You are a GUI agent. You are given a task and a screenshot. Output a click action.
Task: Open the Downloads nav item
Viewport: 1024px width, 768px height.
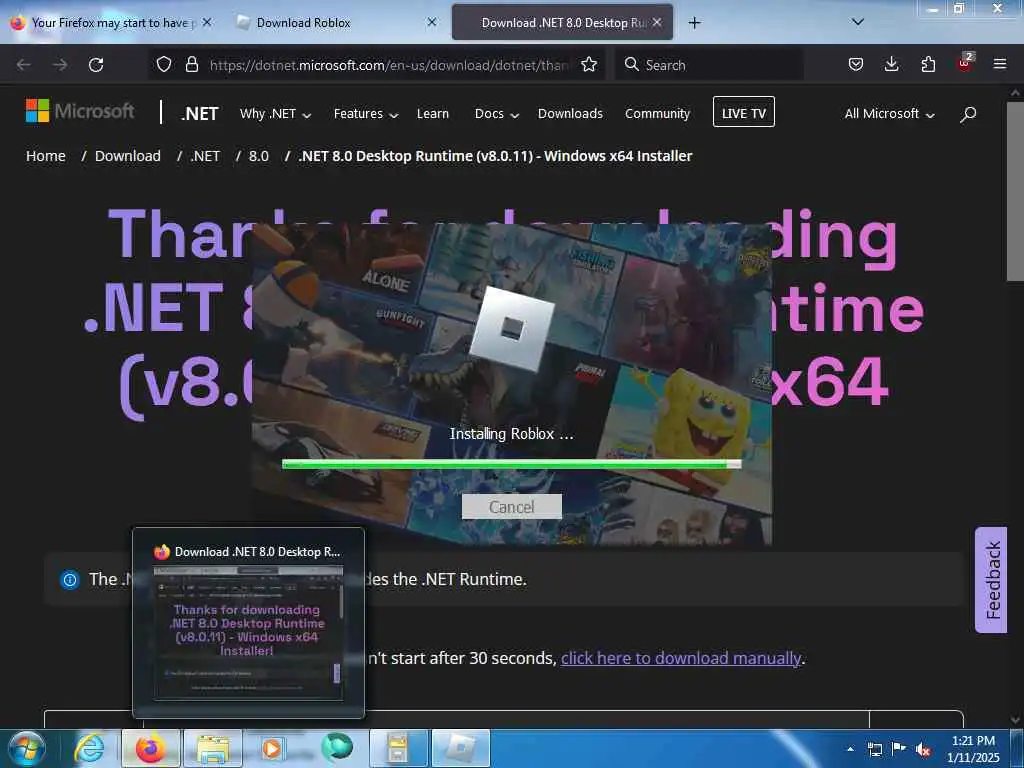570,114
